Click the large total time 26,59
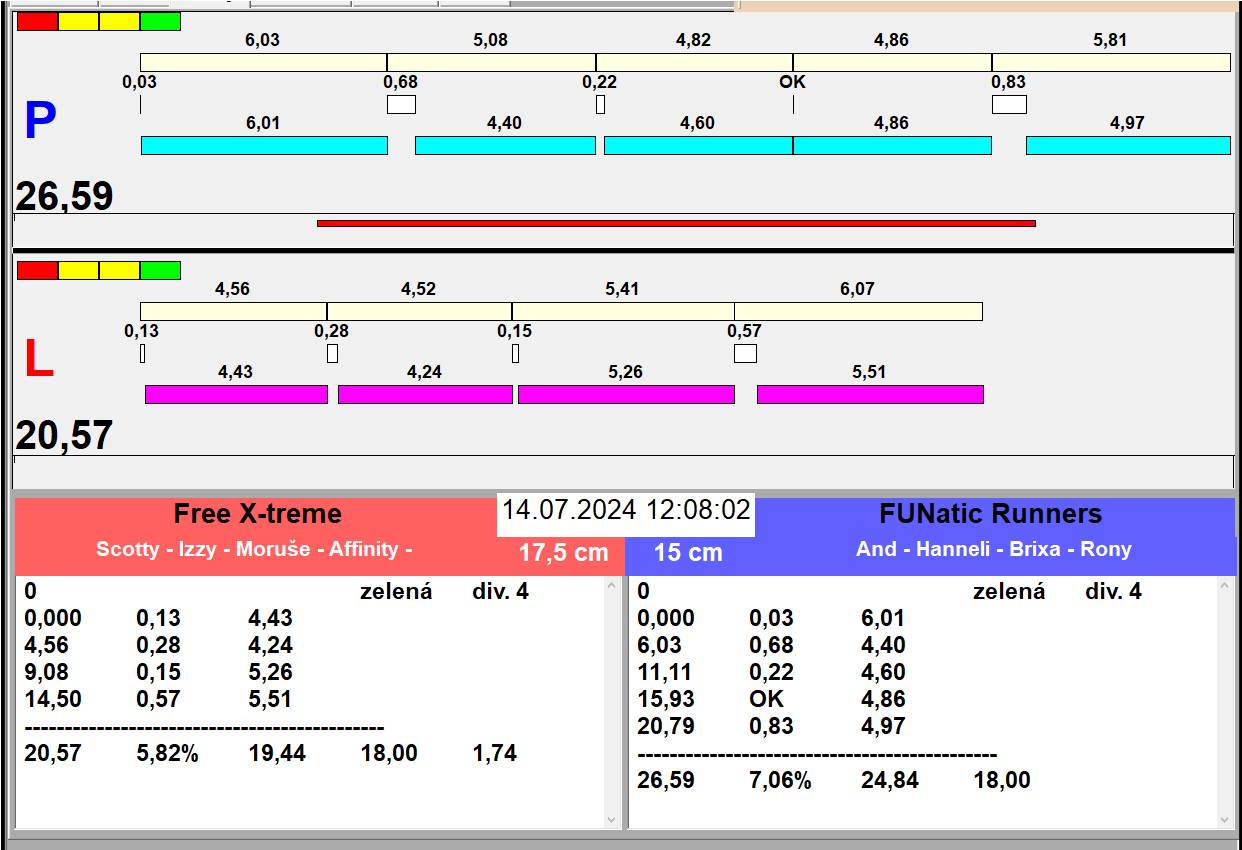Image resolution: width=1242 pixels, height=850 pixels. point(64,196)
